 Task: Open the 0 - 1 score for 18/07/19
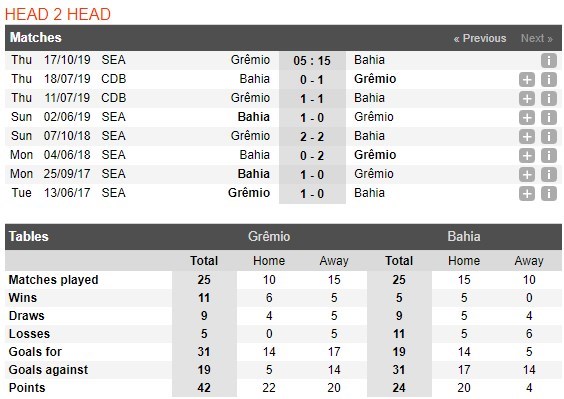(312, 80)
